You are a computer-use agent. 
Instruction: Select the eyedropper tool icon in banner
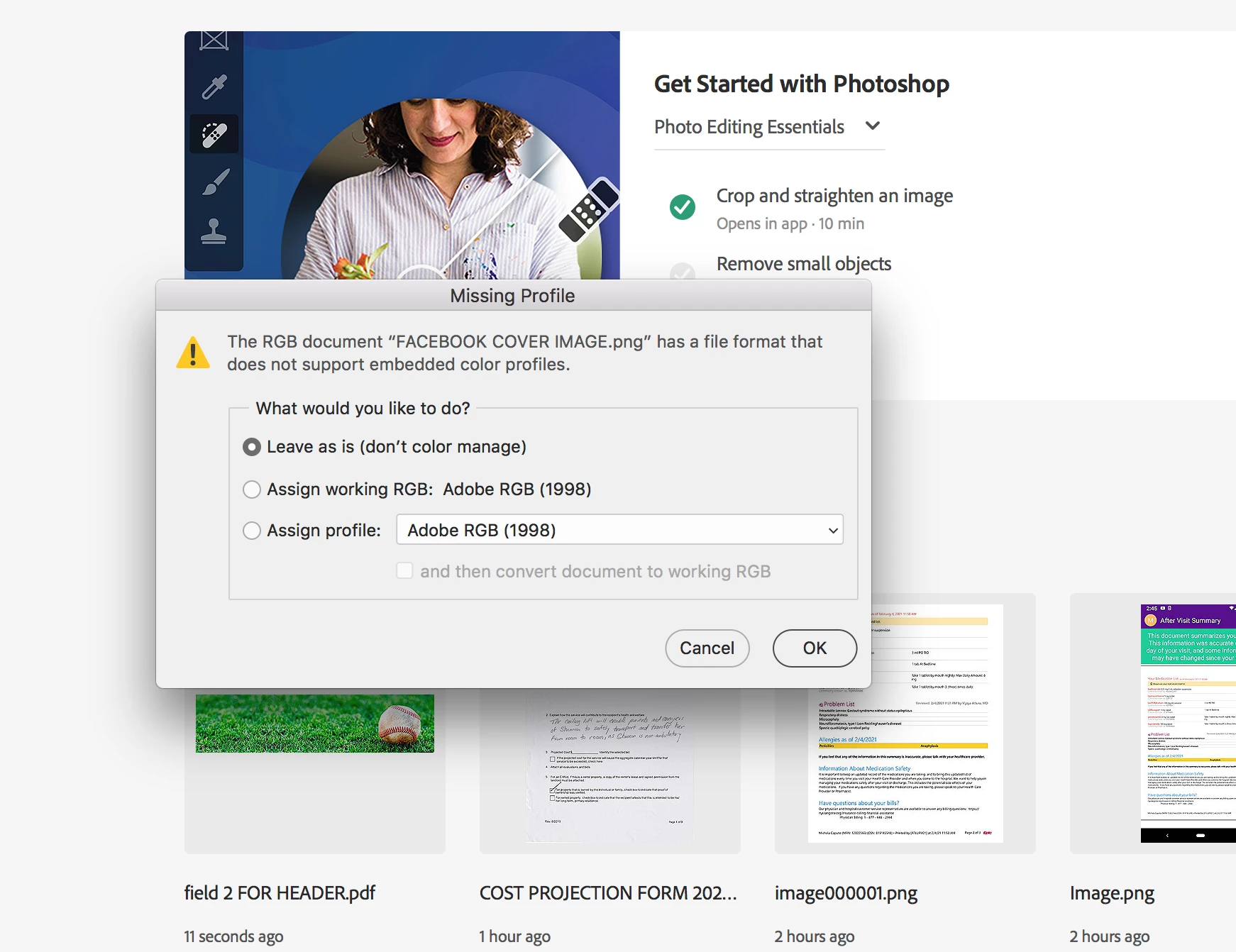(214, 87)
